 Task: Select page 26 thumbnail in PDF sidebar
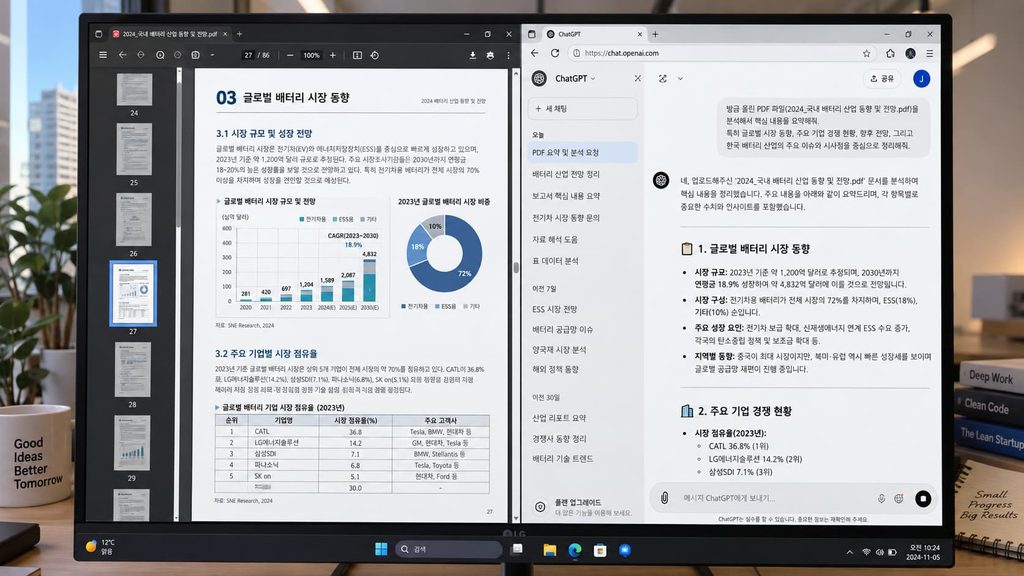133,219
